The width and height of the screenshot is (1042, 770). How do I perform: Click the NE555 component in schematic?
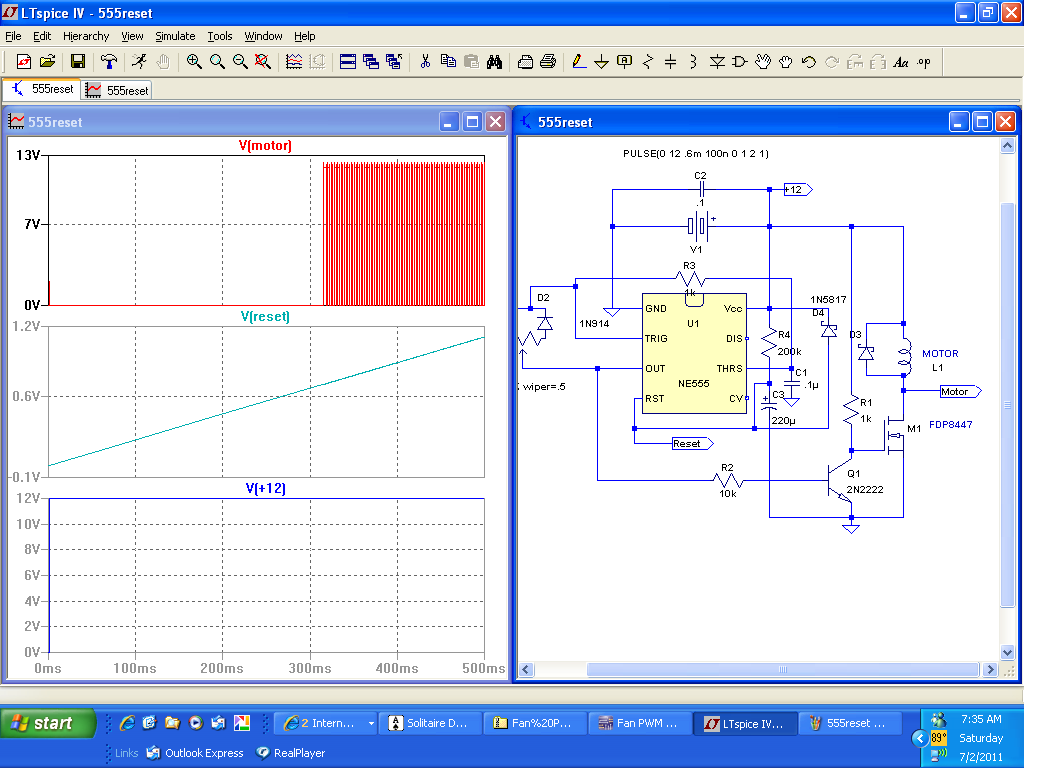click(694, 353)
